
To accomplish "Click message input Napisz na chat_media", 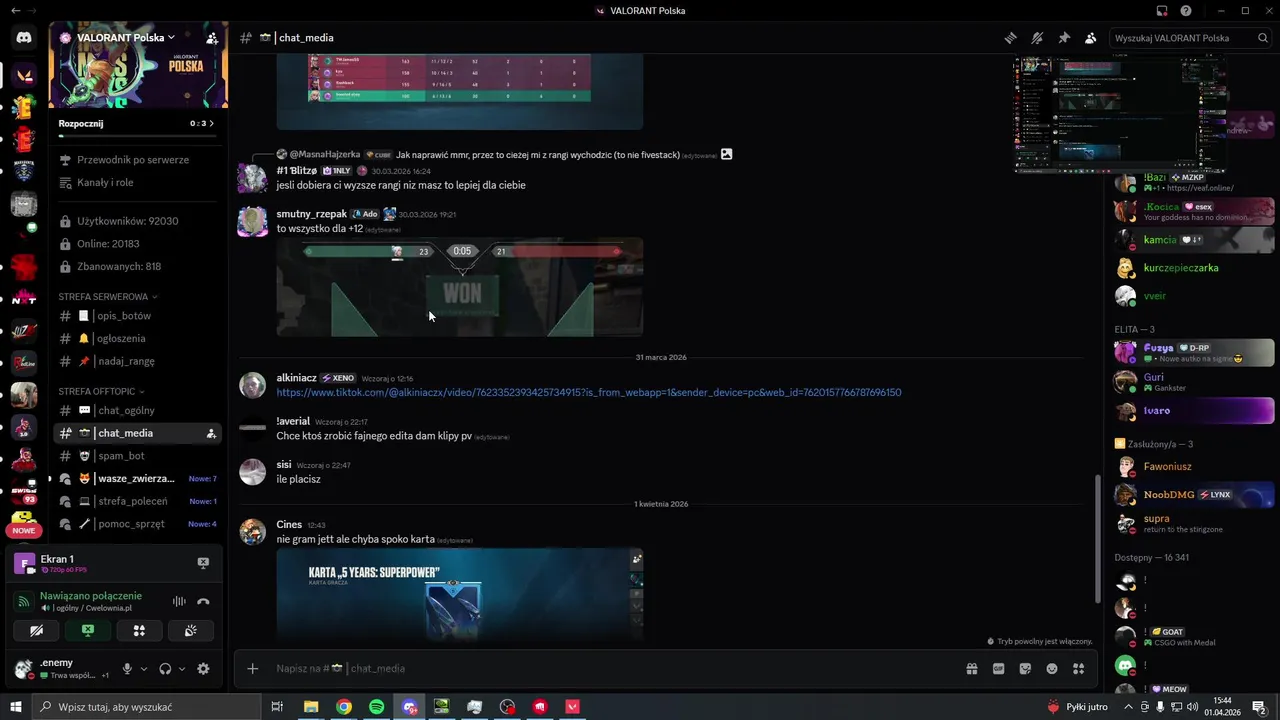I will [610, 668].
